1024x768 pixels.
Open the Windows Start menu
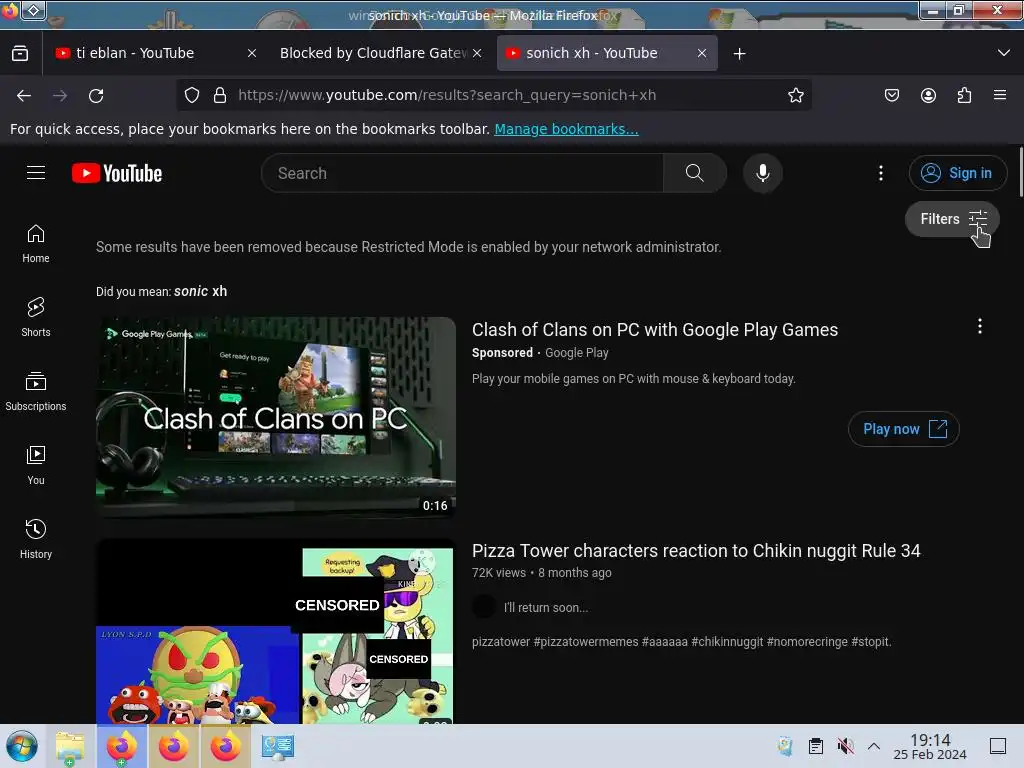pos(22,746)
